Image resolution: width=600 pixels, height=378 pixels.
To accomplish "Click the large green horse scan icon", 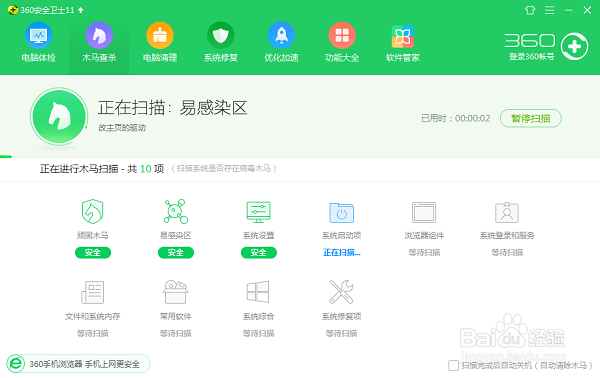I will pos(59,116).
